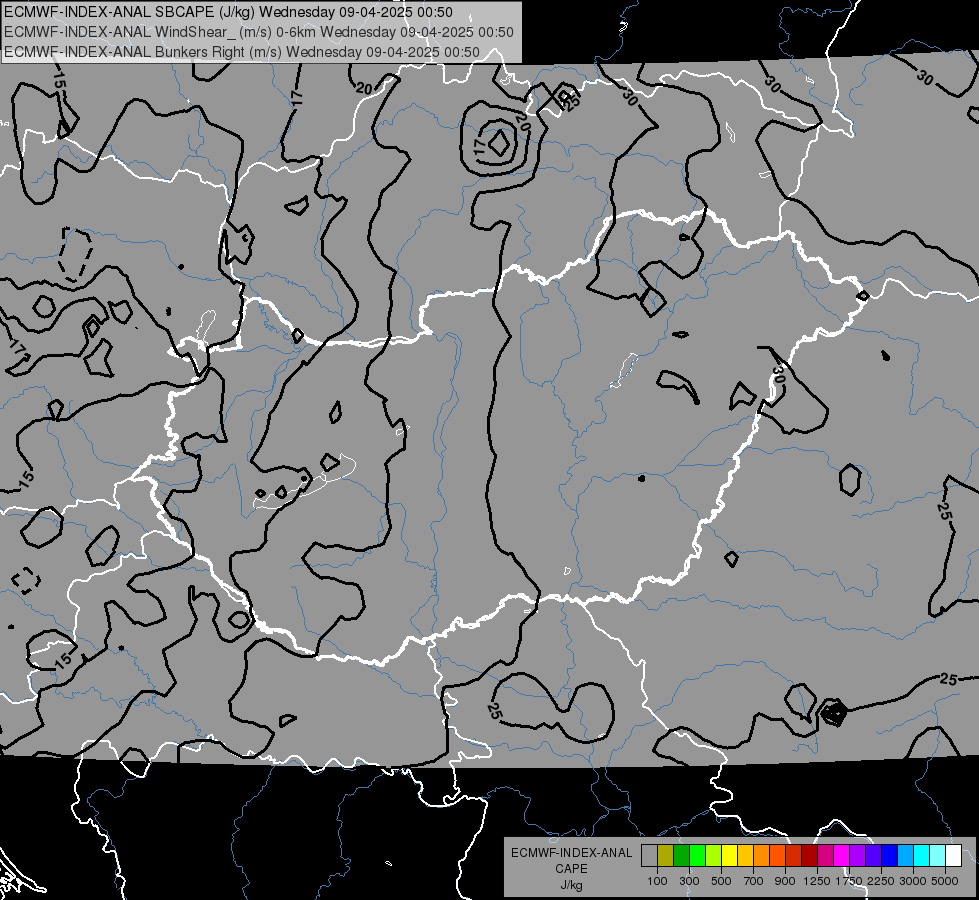Click the red swatch right of the 900 tick
Viewport: 979px width, 900px height.
(x=794, y=856)
